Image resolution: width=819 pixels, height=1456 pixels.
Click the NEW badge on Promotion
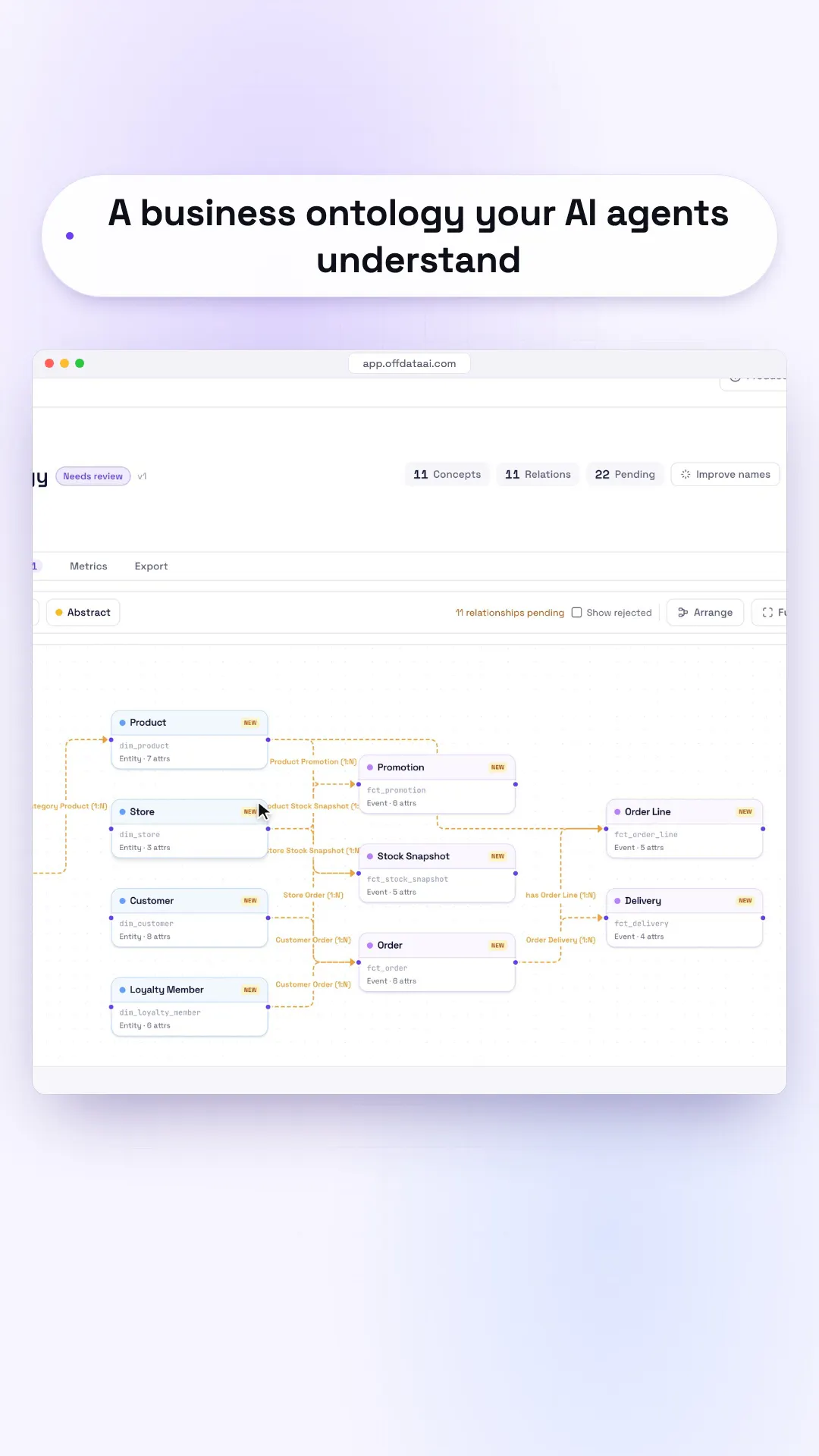point(497,767)
